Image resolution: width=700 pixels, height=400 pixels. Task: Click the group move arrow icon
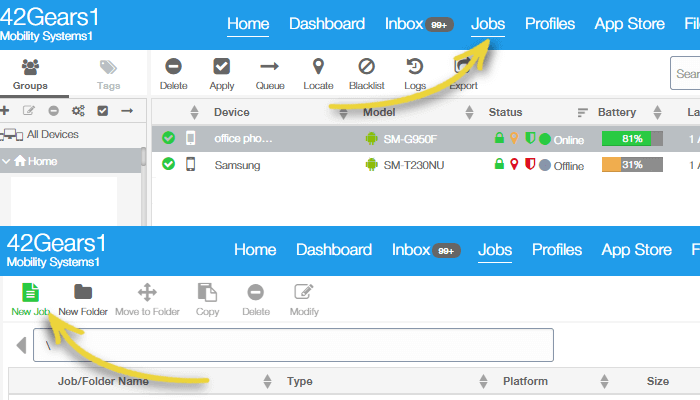127,110
